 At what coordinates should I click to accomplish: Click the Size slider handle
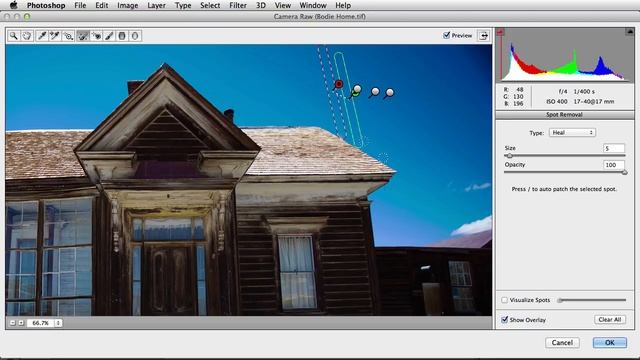[509, 156]
